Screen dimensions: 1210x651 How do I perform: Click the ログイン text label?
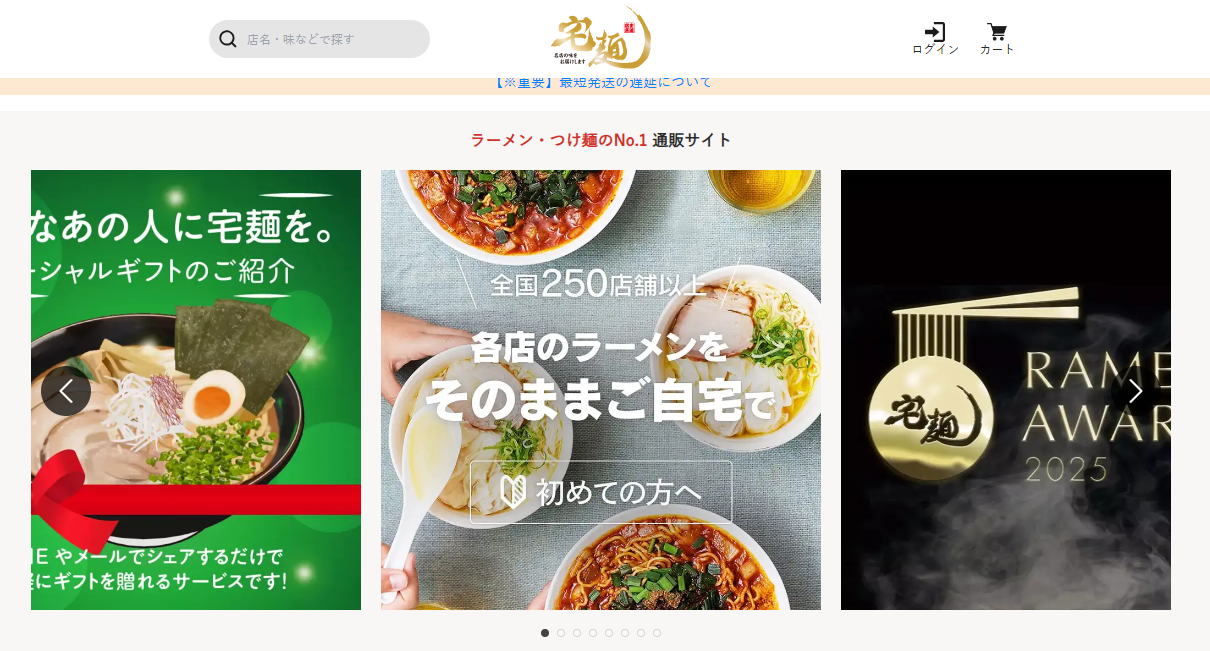935,50
